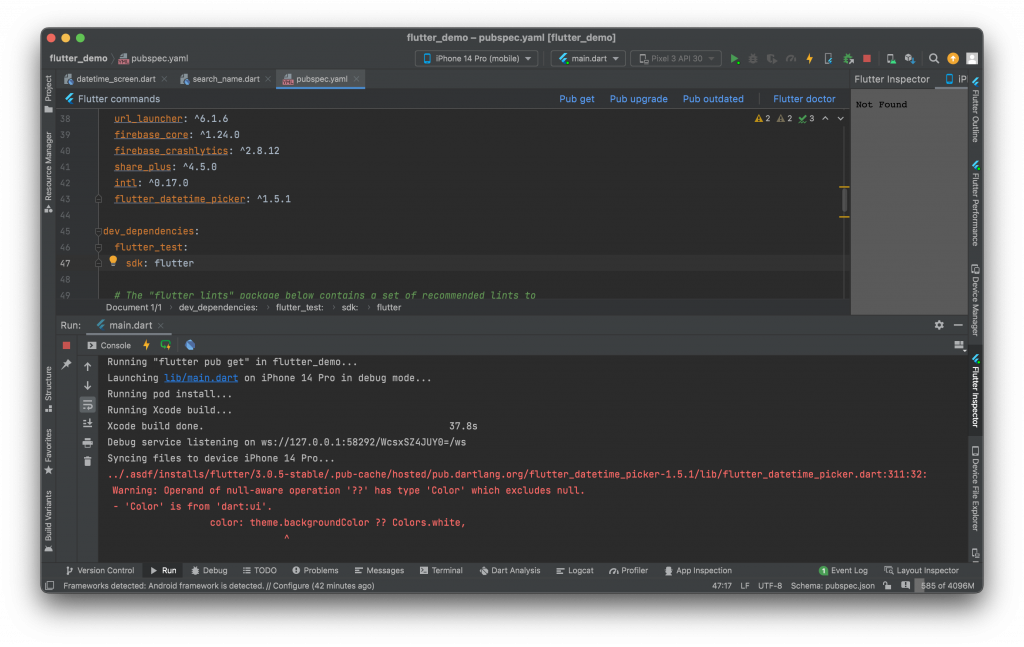Hot reload from Run console toolbar
This screenshot has height=647, width=1024.
tap(146, 345)
